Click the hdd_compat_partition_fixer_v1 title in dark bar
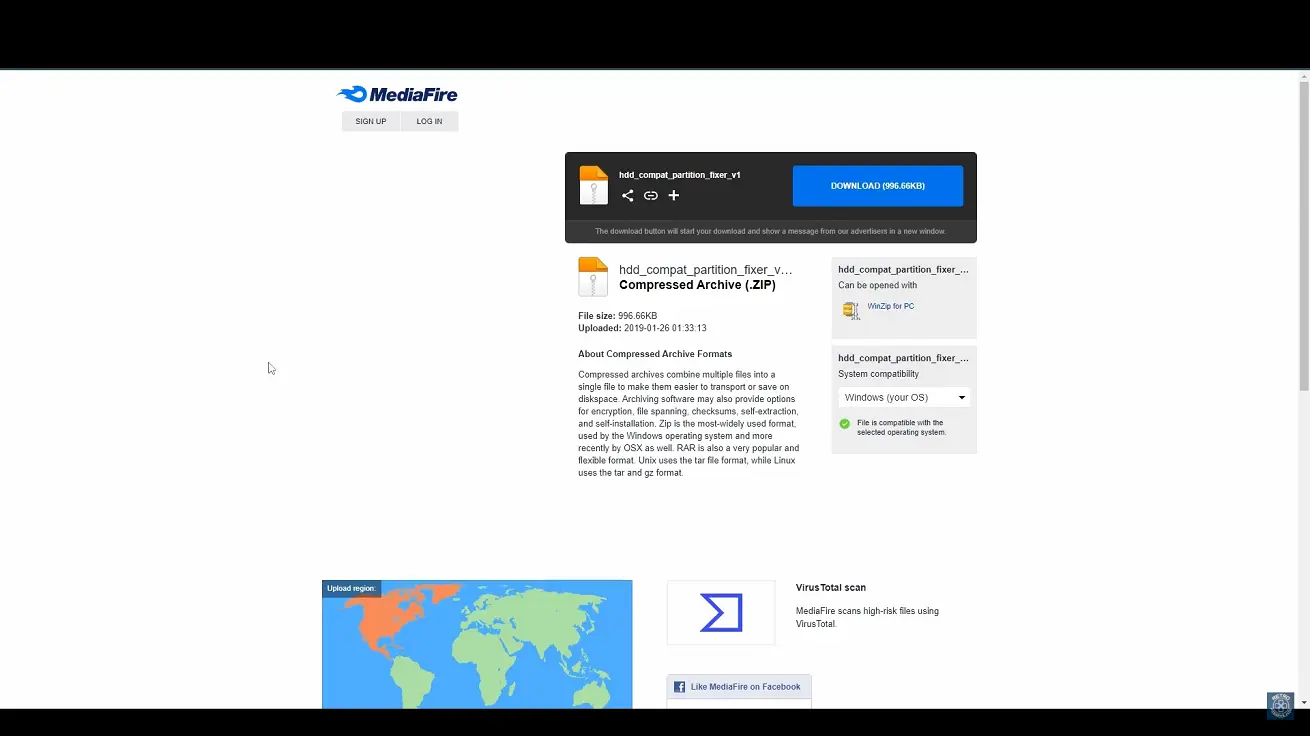 point(679,175)
